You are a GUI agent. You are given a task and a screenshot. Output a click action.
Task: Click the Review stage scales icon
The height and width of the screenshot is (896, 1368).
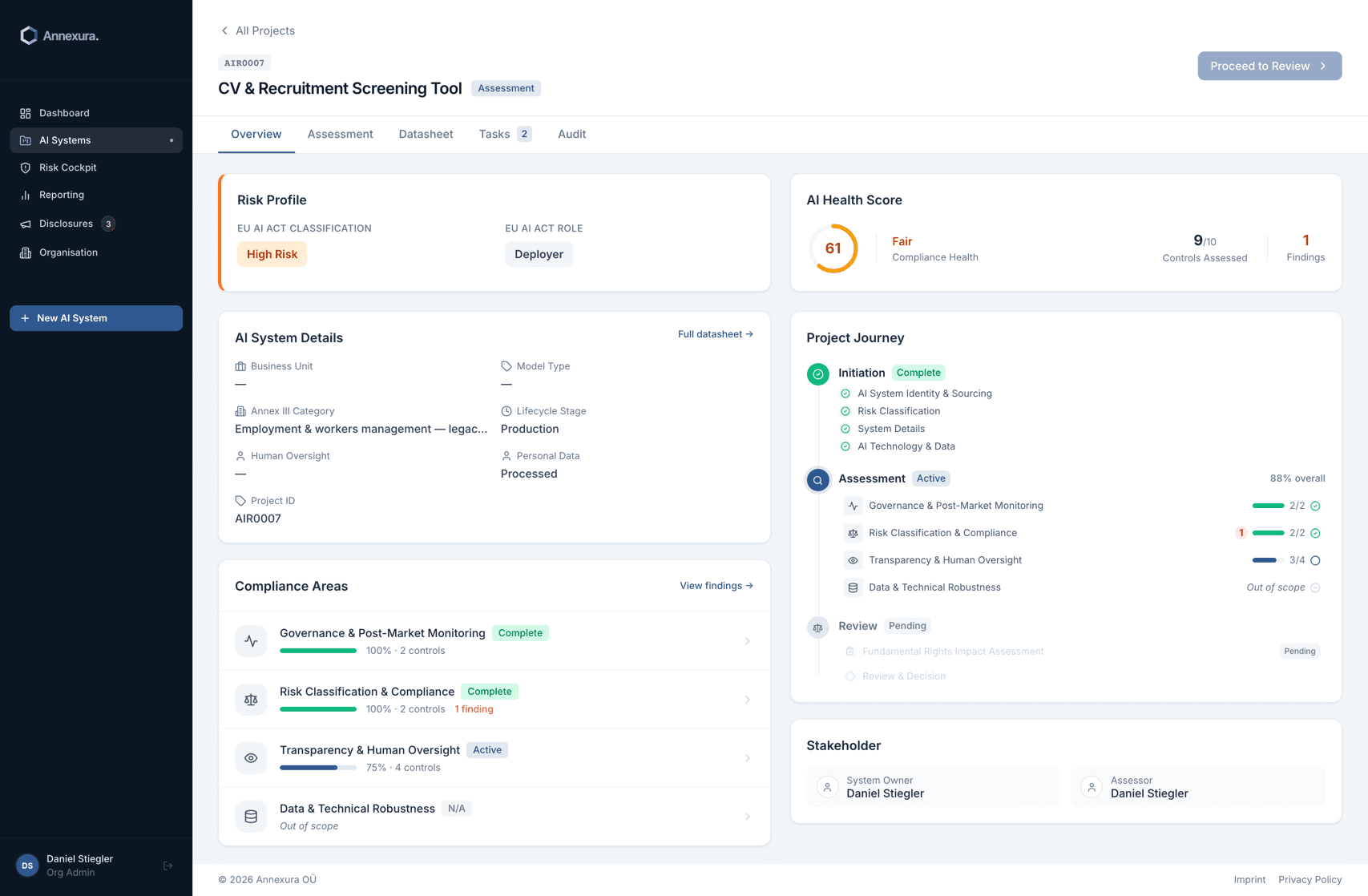(818, 628)
